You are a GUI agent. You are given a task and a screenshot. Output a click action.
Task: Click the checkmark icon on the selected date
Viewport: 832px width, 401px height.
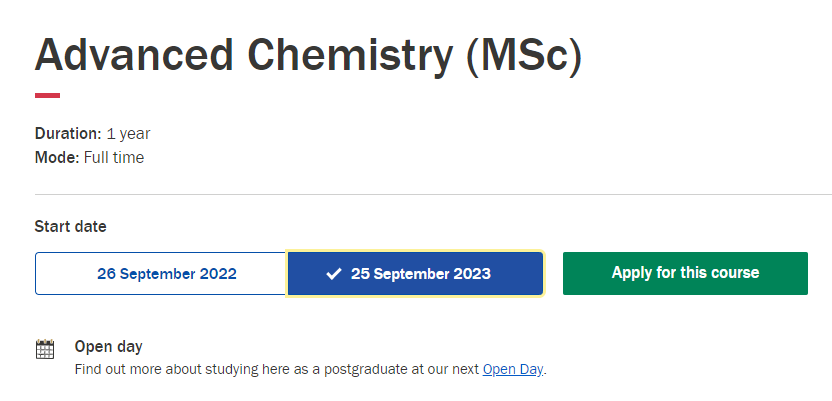pos(334,274)
